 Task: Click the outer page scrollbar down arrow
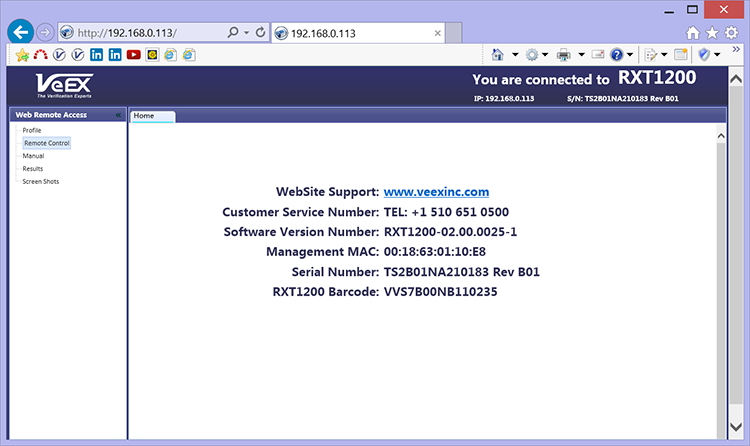736,427
